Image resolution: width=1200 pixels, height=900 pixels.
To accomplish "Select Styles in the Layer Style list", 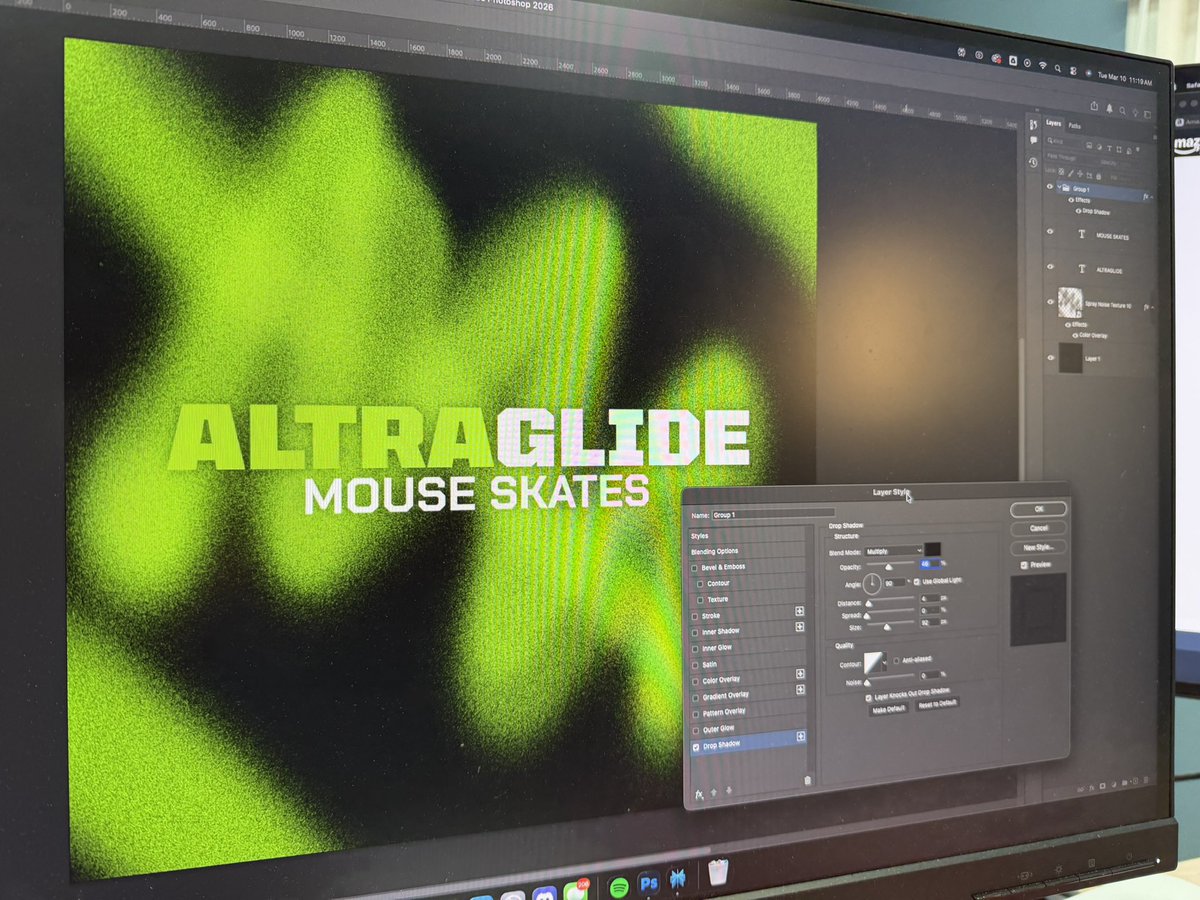I will pyautogui.click(x=699, y=536).
